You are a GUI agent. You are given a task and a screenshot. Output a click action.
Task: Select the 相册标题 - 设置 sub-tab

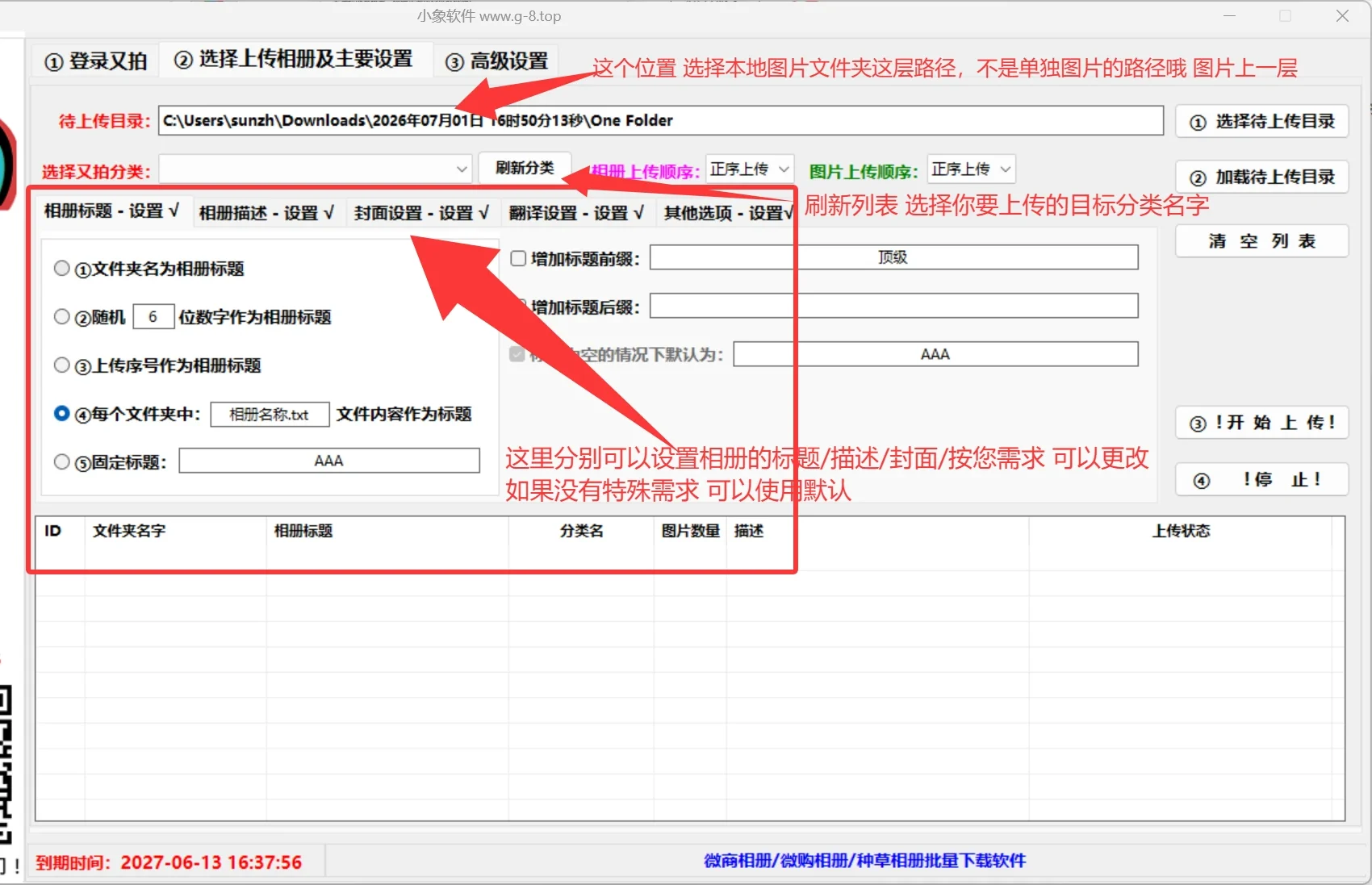point(111,211)
